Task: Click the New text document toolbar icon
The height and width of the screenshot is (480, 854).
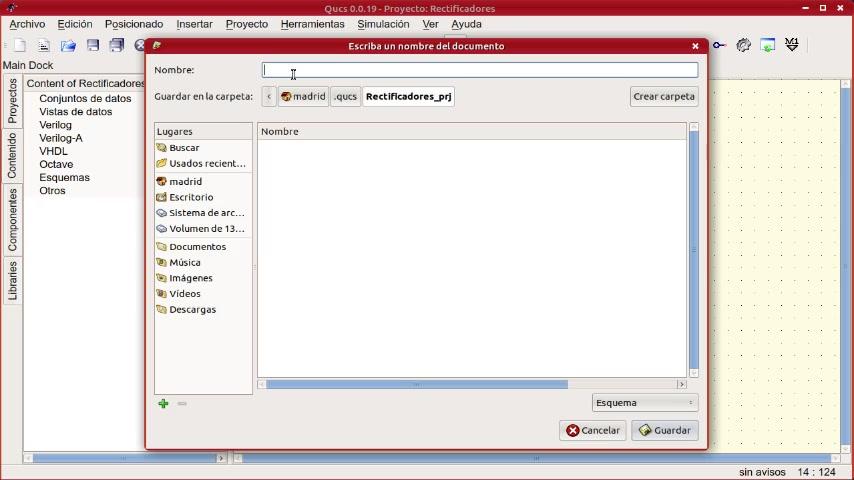Action: click(x=44, y=45)
